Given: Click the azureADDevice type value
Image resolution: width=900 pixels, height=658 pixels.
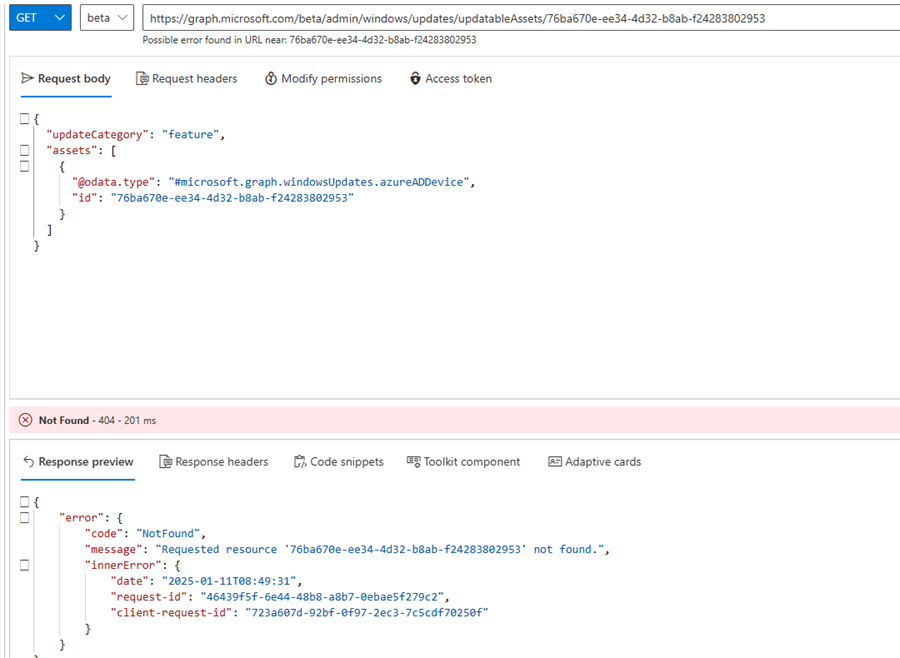Looking at the screenshot, I should pyautogui.click(x=319, y=182).
